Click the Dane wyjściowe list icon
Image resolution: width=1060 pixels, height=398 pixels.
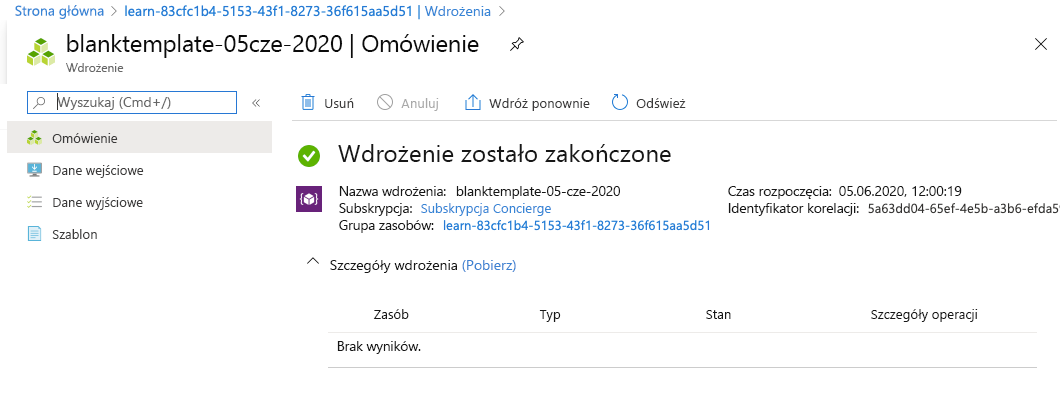pyautogui.click(x=34, y=202)
